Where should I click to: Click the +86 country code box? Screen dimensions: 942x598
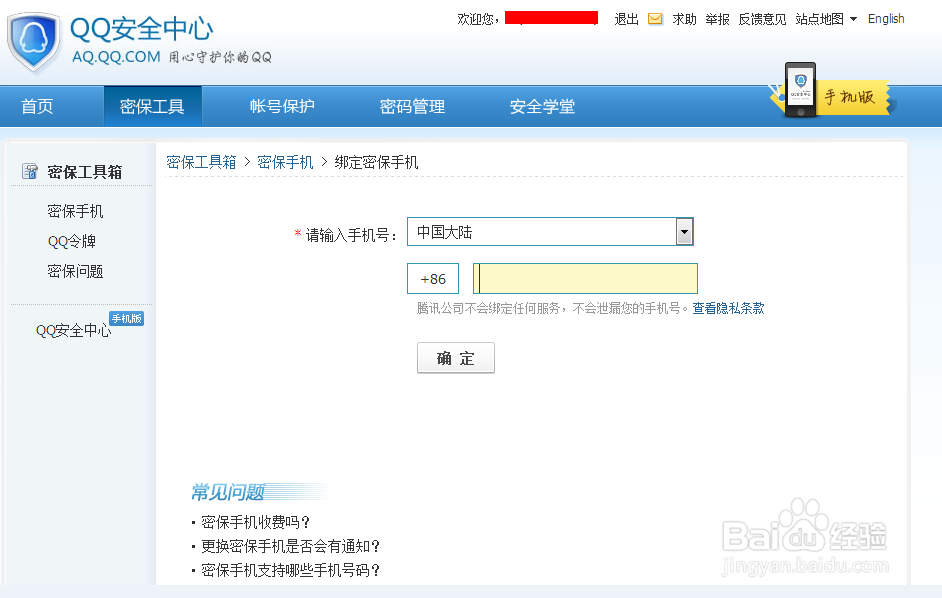tap(433, 279)
